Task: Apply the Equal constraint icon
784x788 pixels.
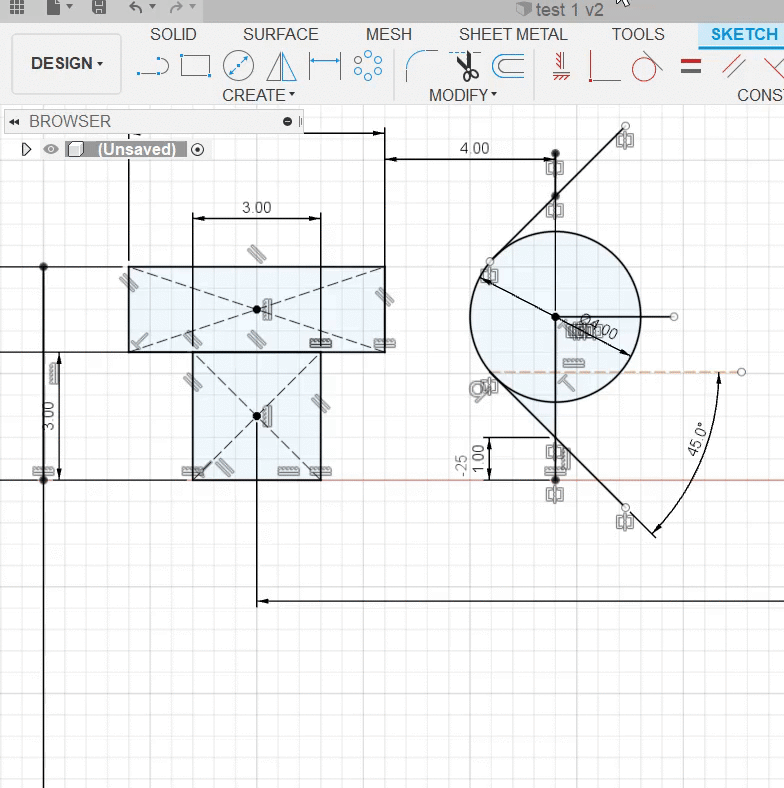Action: pyautogui.click(x=691, y=66)
